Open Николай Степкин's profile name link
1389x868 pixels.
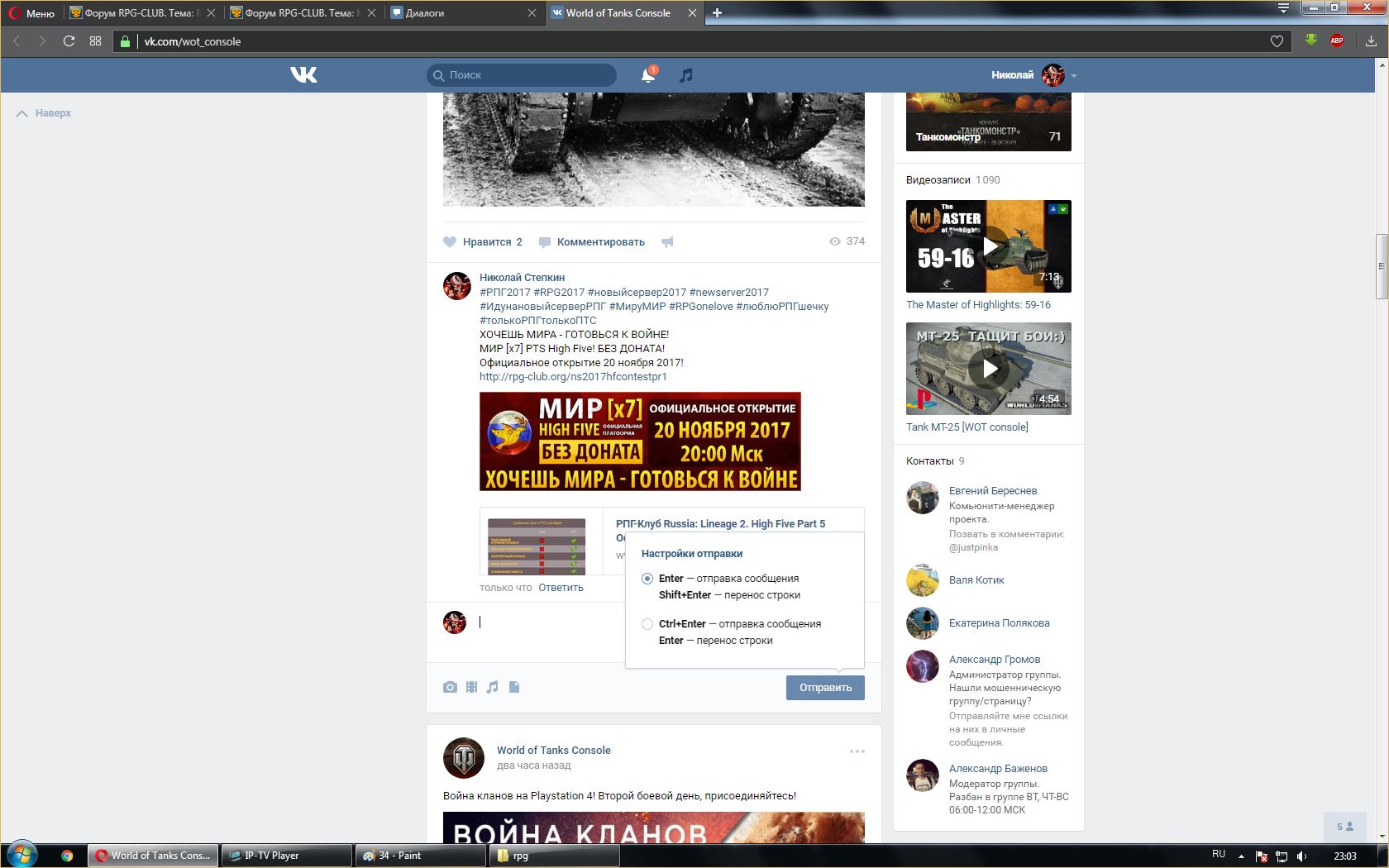[522, 278]
